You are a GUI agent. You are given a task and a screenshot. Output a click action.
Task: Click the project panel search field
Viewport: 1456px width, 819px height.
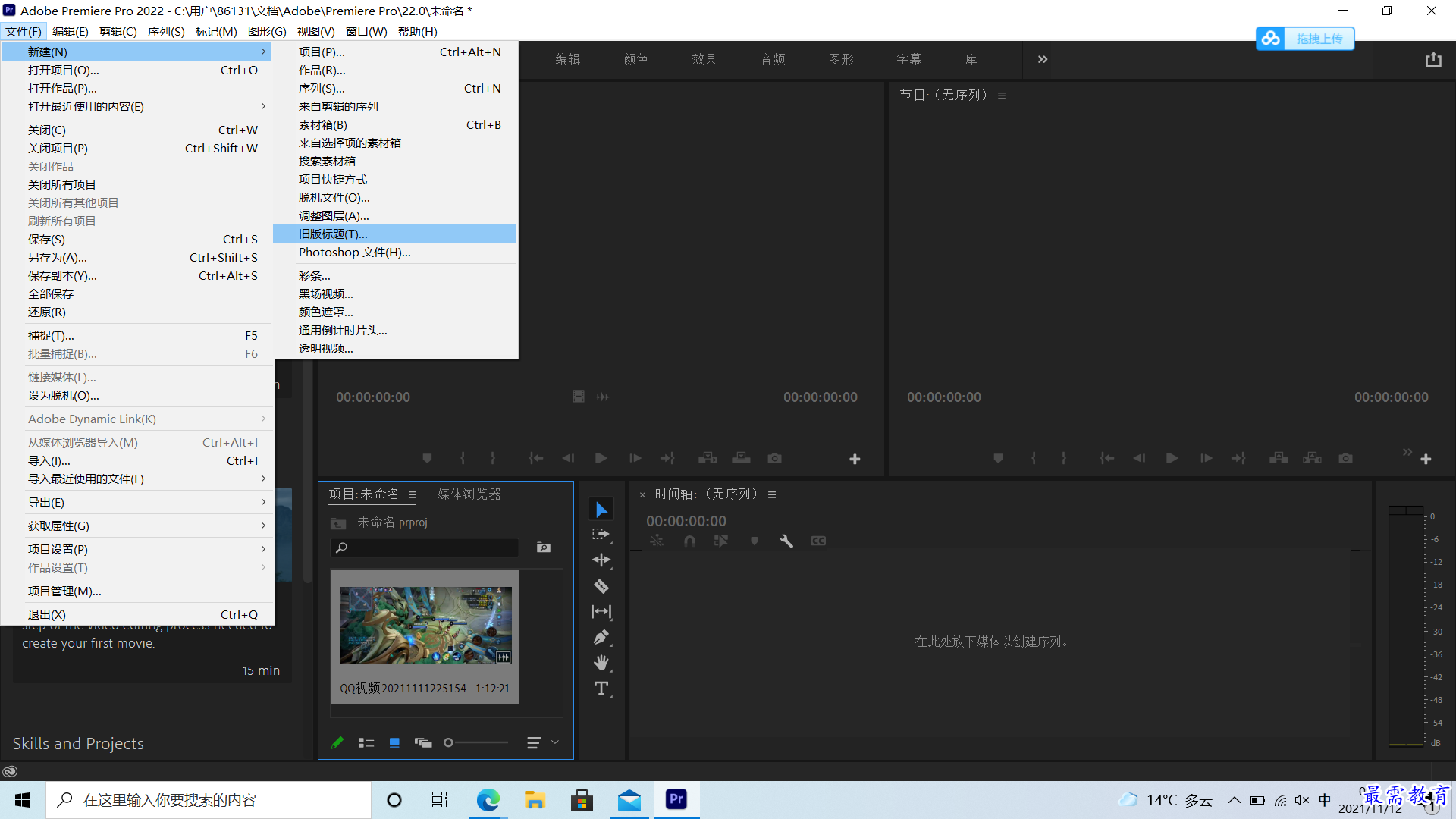pos(425,548)
